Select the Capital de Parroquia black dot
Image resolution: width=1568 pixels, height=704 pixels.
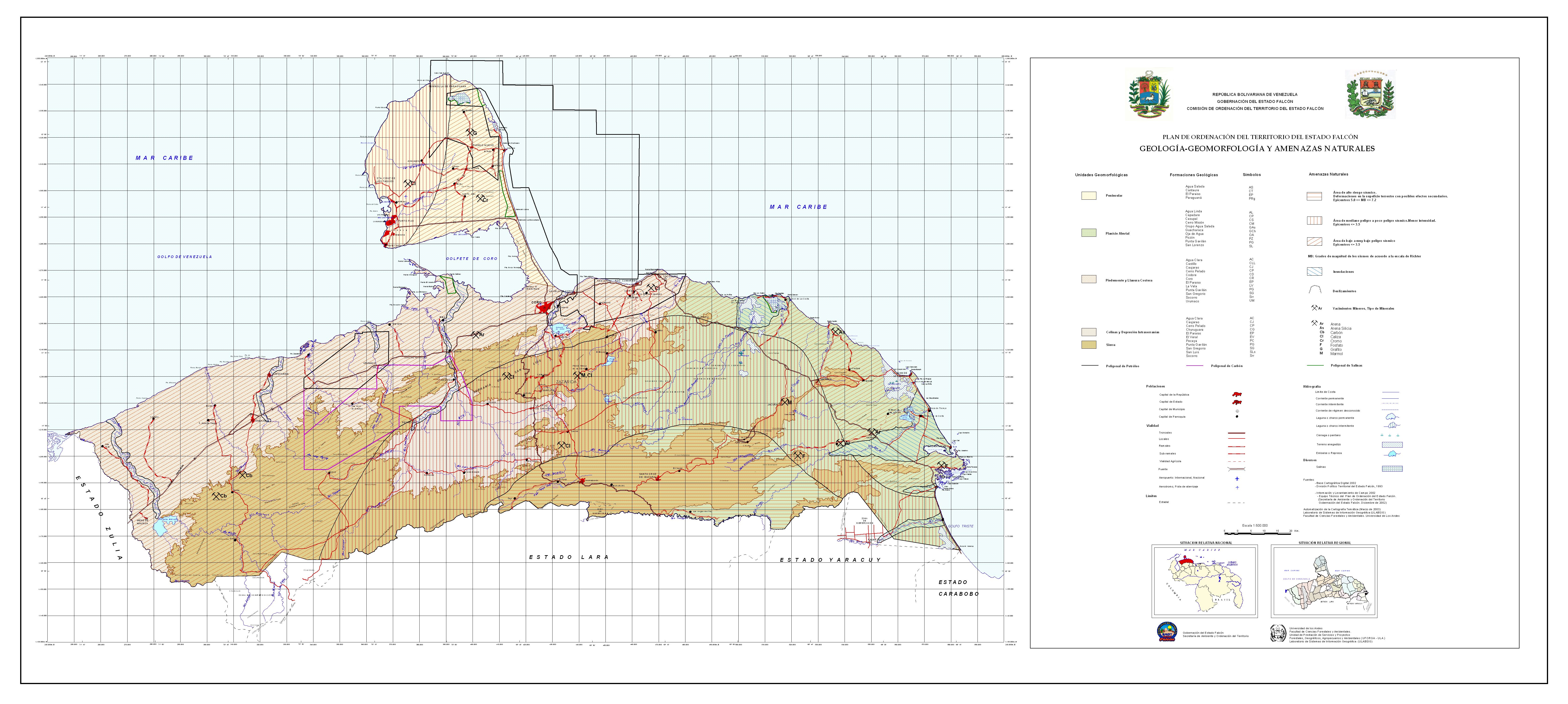pyautogui.click(x=1237, y=417)
